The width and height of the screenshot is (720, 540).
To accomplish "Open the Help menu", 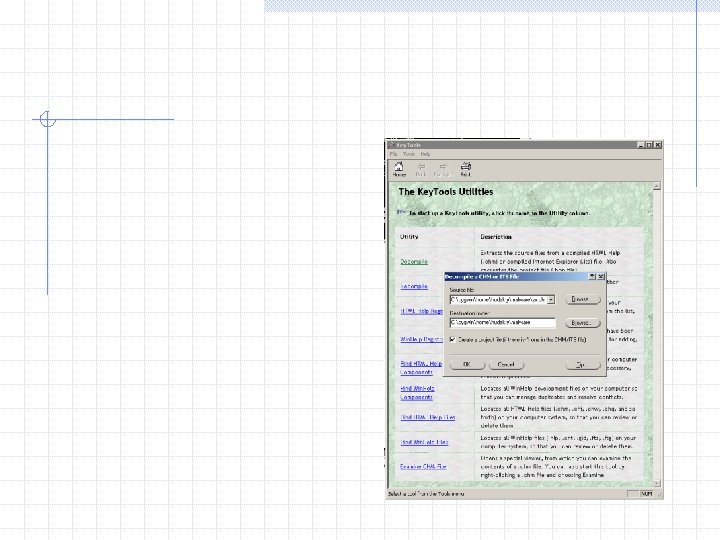I will pos(425,154).
